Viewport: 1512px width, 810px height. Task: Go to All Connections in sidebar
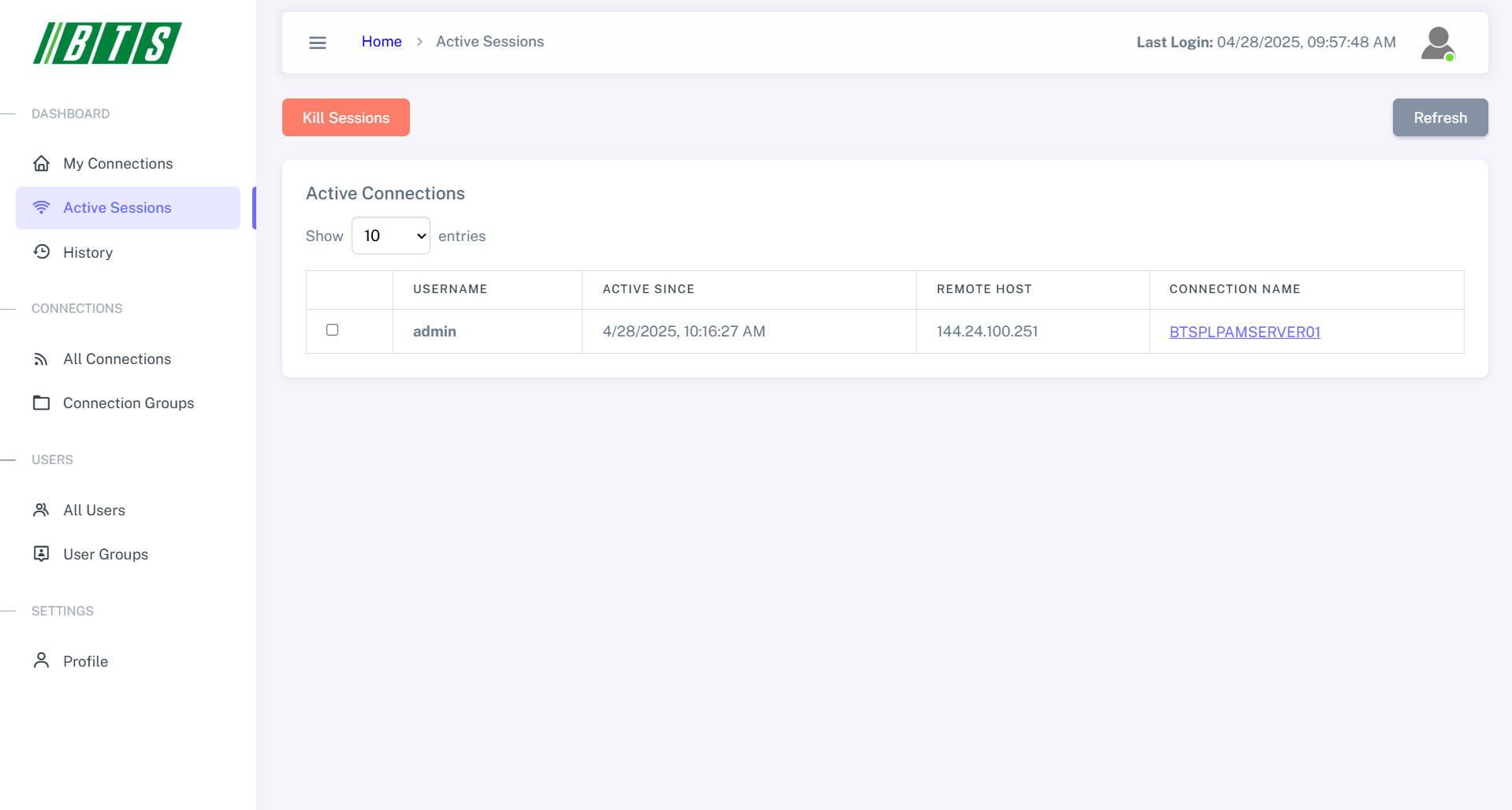(x=117, y=359)
